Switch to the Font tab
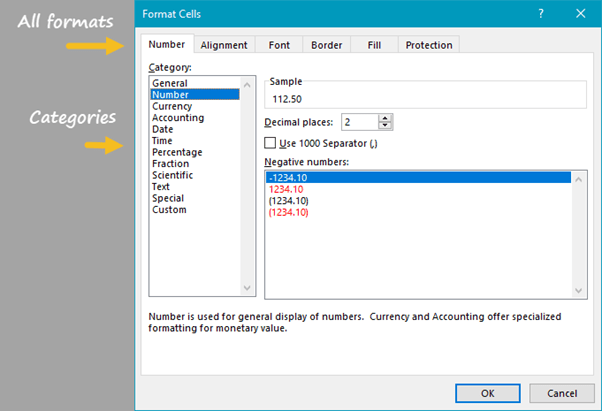Image resolution: width=602 pixels, height=411 pixels. [x=279, y=45]
